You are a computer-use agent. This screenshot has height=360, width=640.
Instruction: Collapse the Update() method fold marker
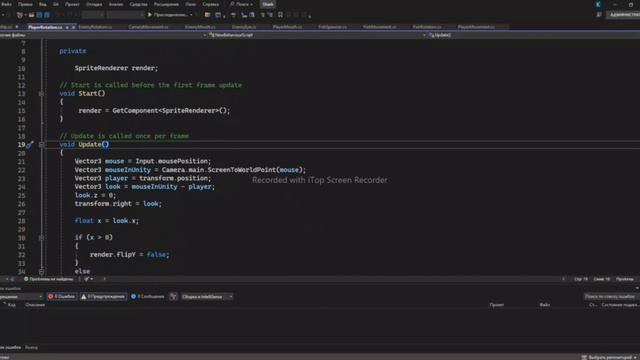pyautogui.click(x=41, y=144)
